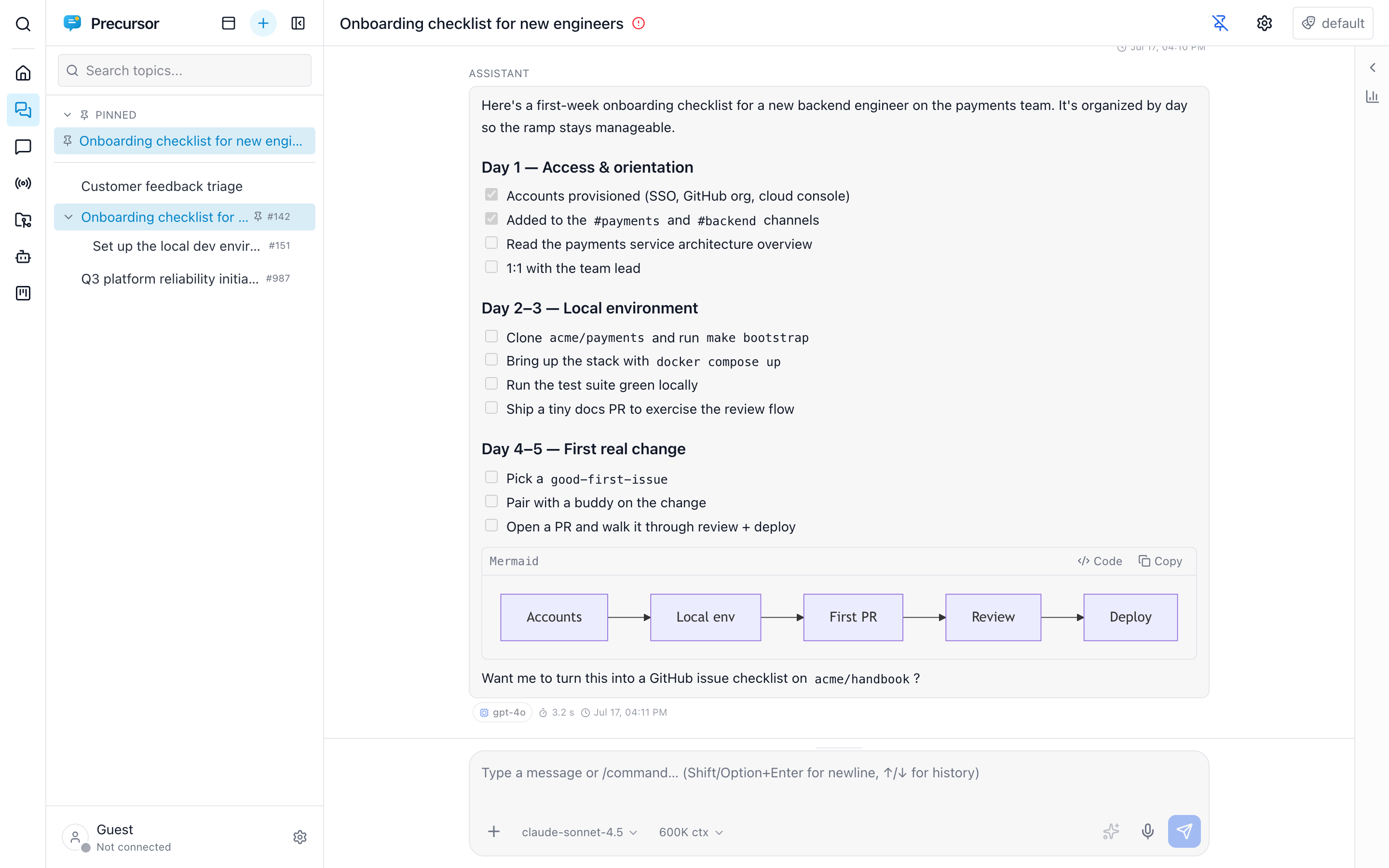Toggle Added to #payments channels checkbox

(491, 219)
